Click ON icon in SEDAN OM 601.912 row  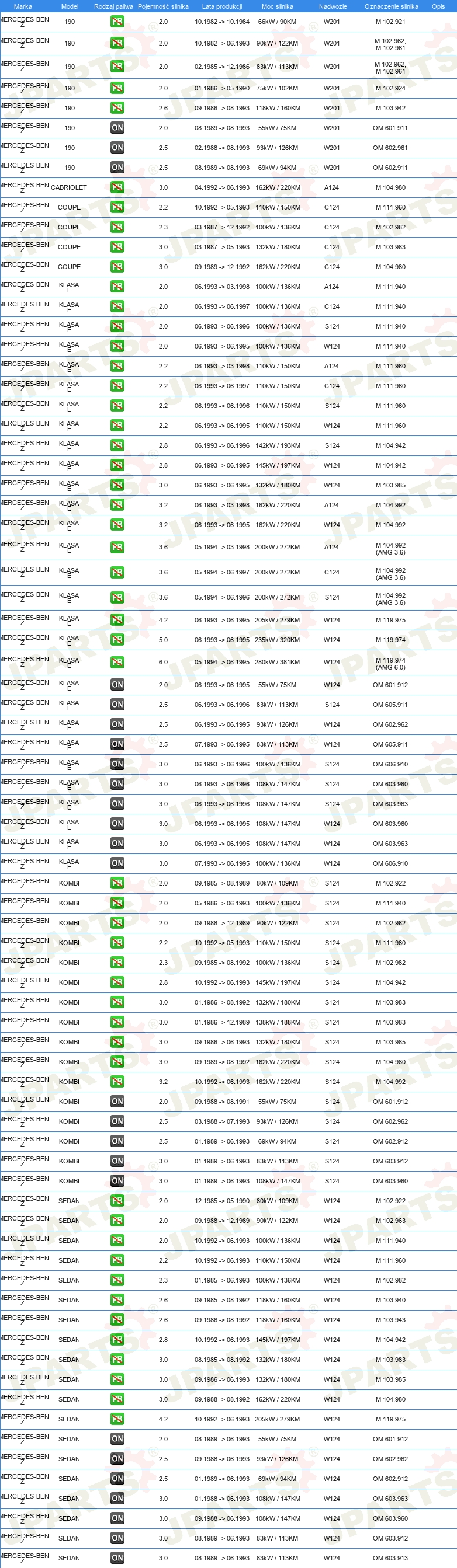coord(117,1439)
